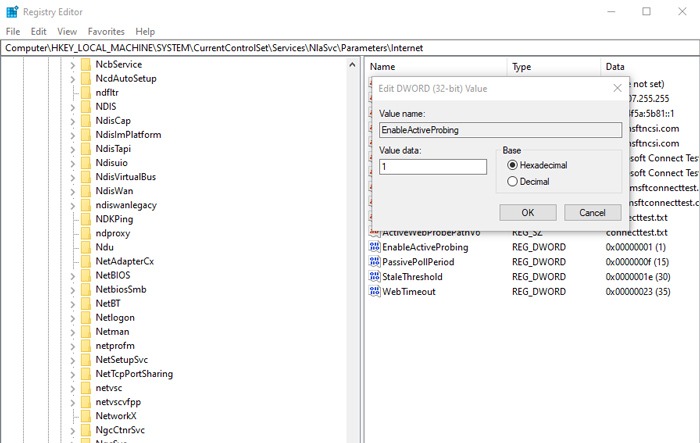Click the Registry Editor app icon in title bar

tap(12, 12)
